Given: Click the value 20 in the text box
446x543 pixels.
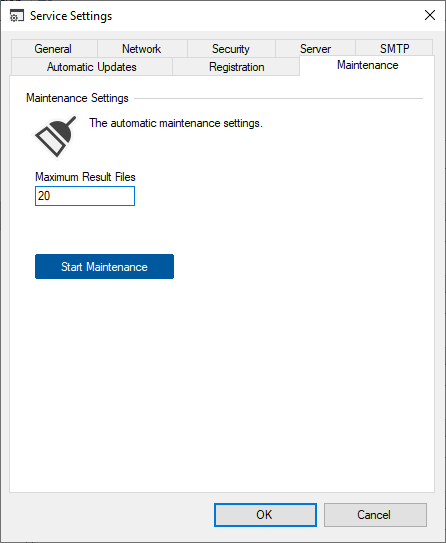Looking at the screenshot, I should (x=44, y=196).
